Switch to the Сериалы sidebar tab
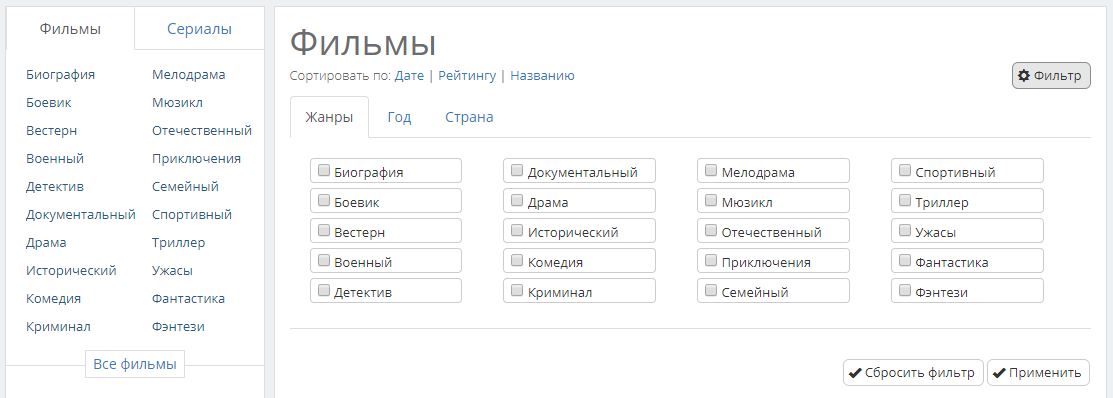The width and height of the screenshot is (1113, 398). pyautogui.click(x=199, y=29)
